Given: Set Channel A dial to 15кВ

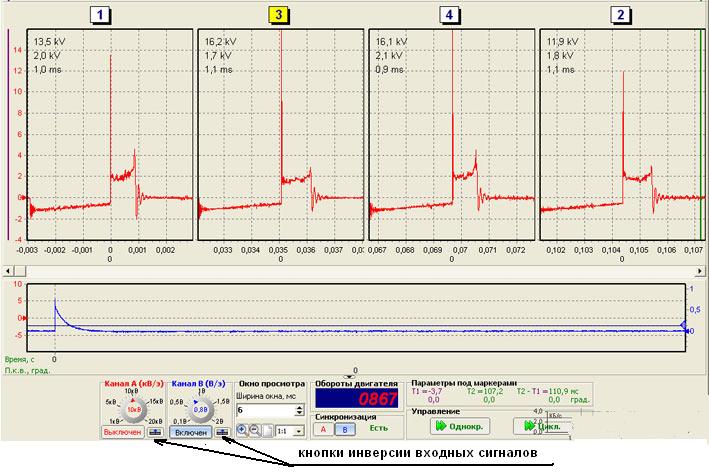Looking at the screenshot, I should point(156,402).
